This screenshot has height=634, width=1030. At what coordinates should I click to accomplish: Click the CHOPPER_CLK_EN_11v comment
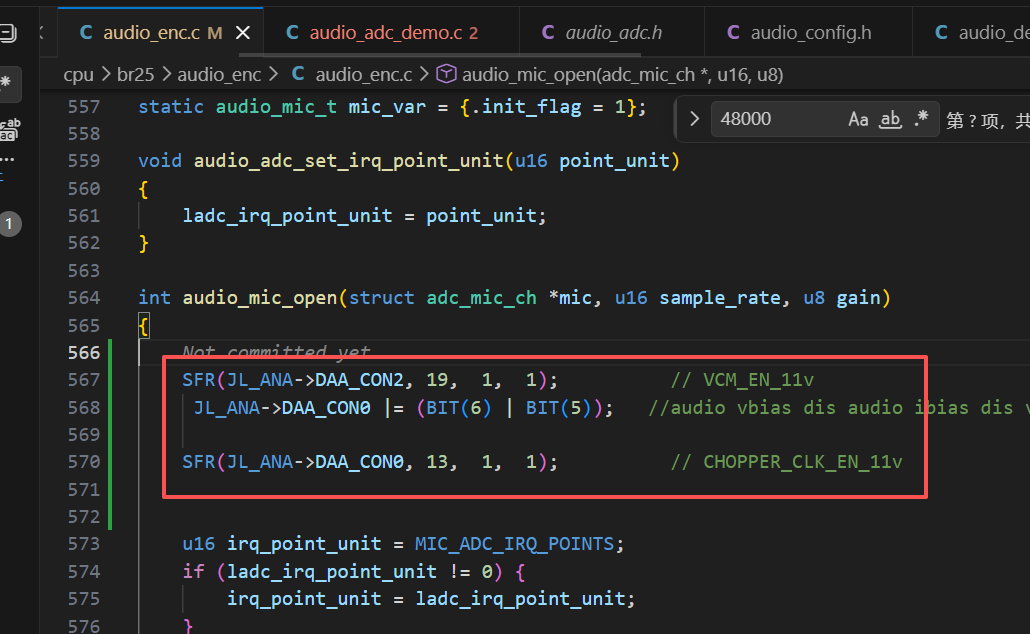(786, 462)
